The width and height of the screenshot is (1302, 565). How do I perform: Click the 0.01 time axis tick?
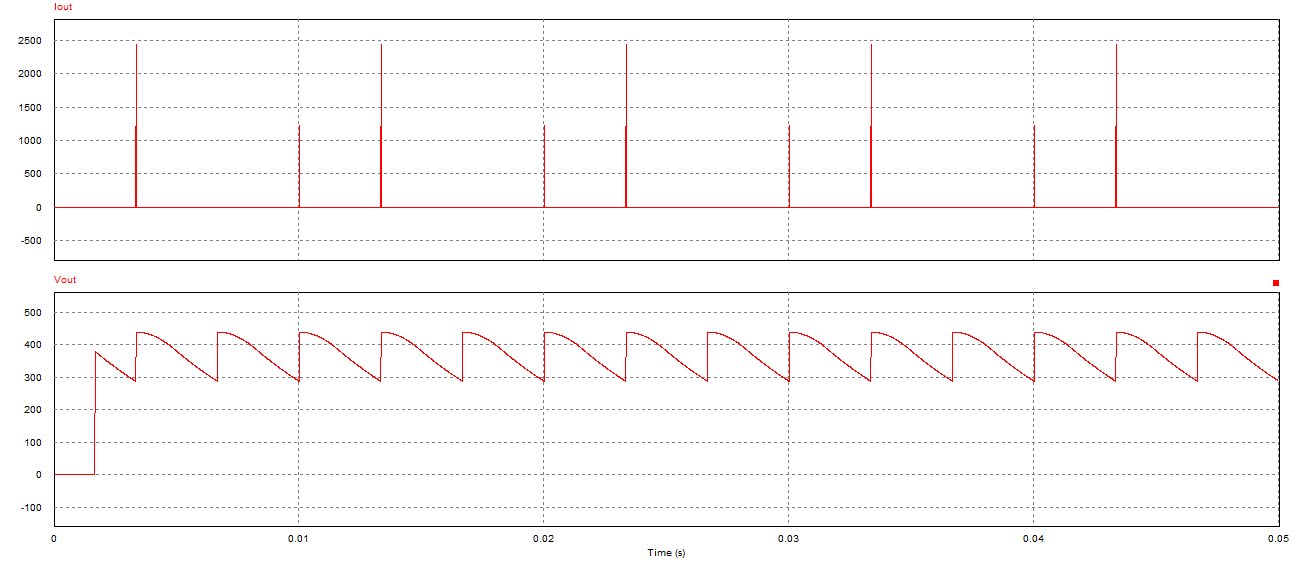pos(298,539)
